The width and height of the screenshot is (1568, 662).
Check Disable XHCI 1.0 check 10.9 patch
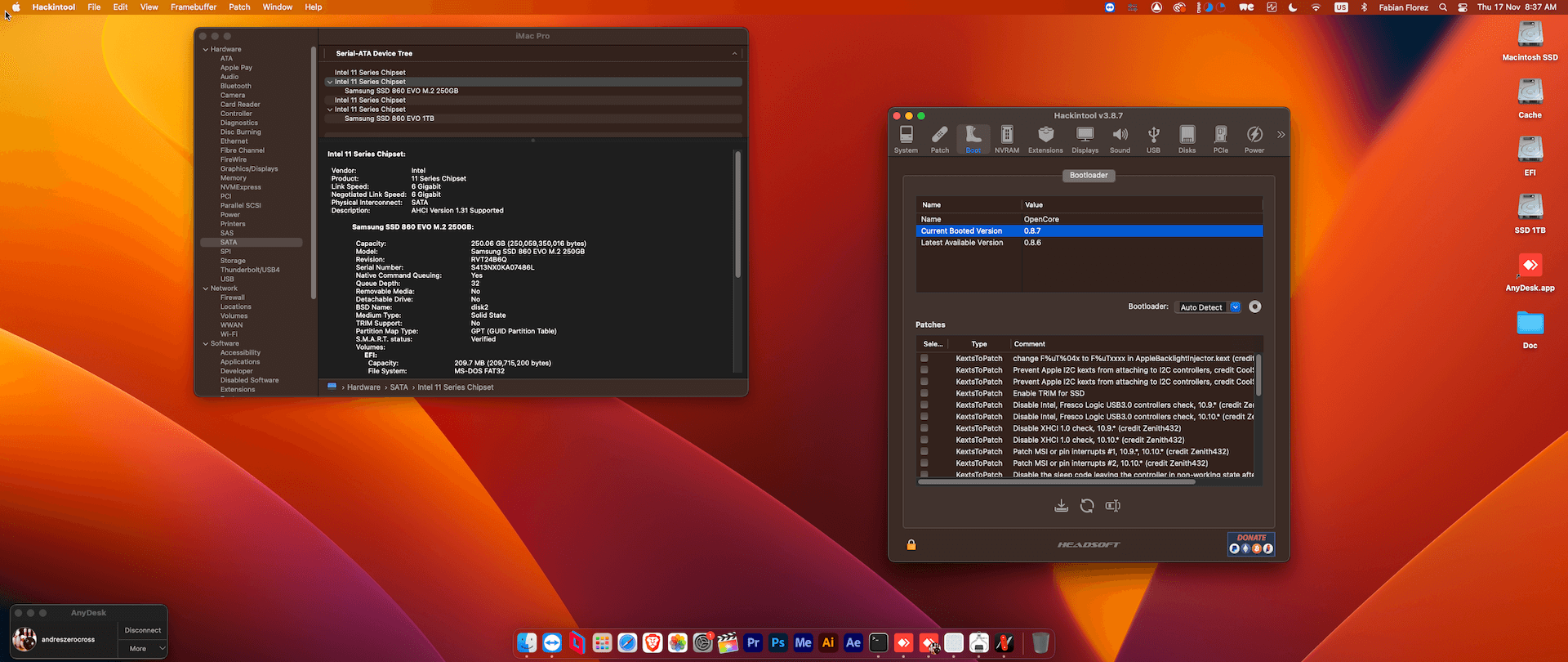924,428
